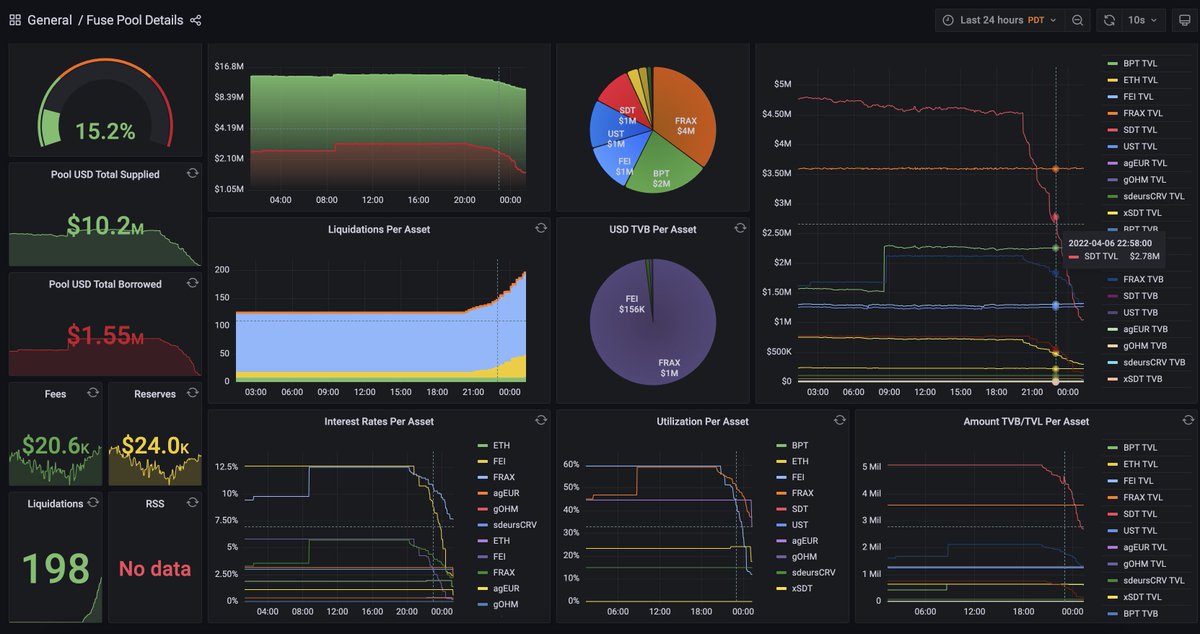Open the Reserves panel title menu
The height and width of the screenshot is (634, 1200).
pos(155,394)
